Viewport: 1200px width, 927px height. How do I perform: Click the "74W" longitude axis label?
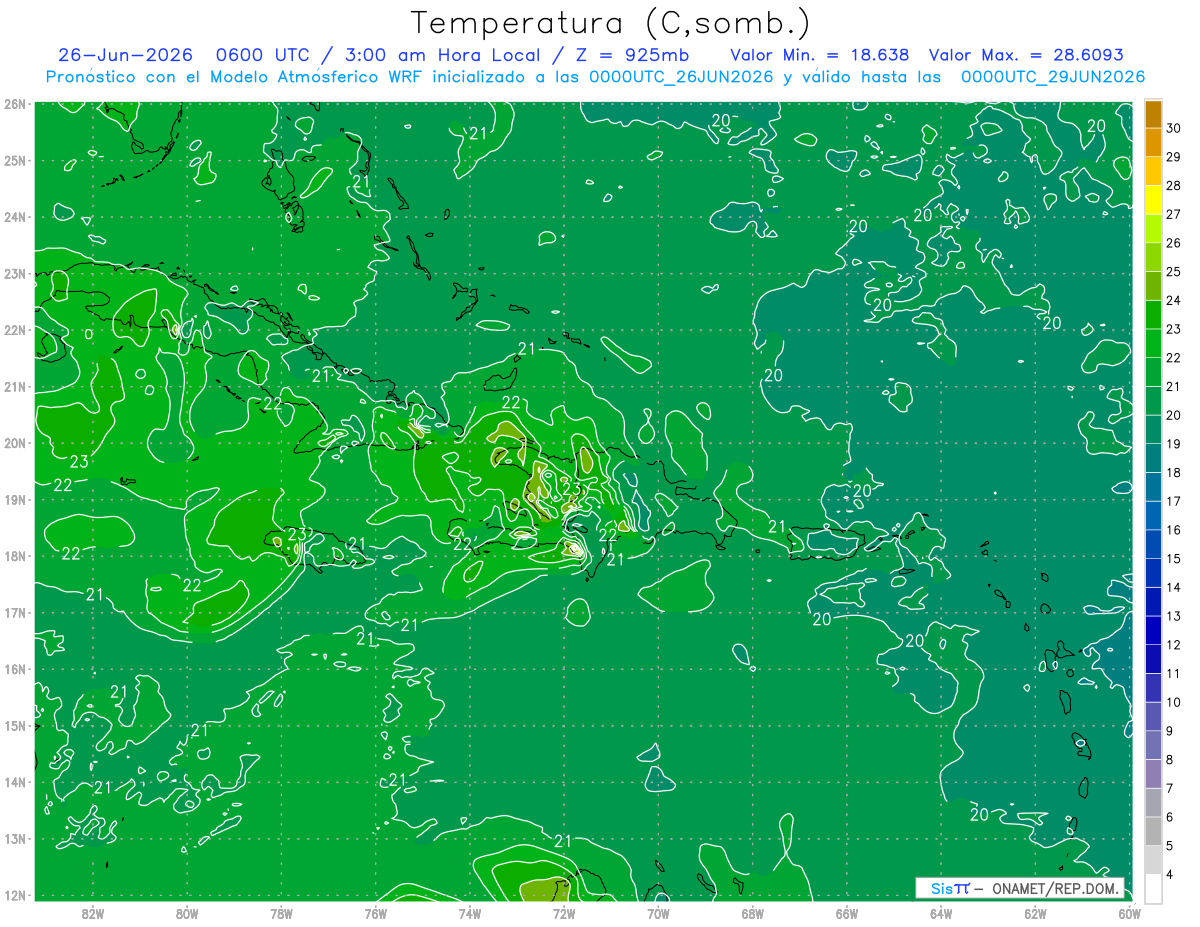(x=470, y=913)
